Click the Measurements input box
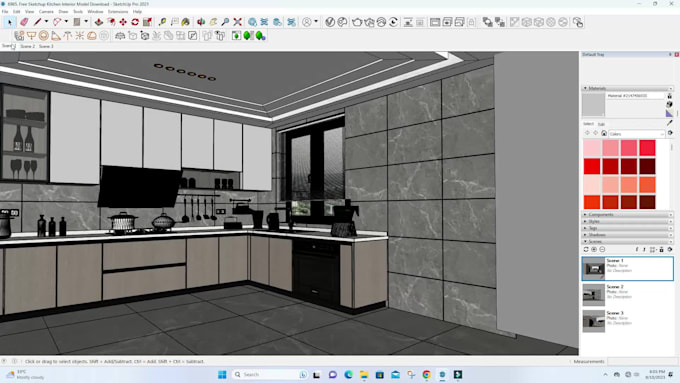 pyautogui.click(x=642, y=361)
